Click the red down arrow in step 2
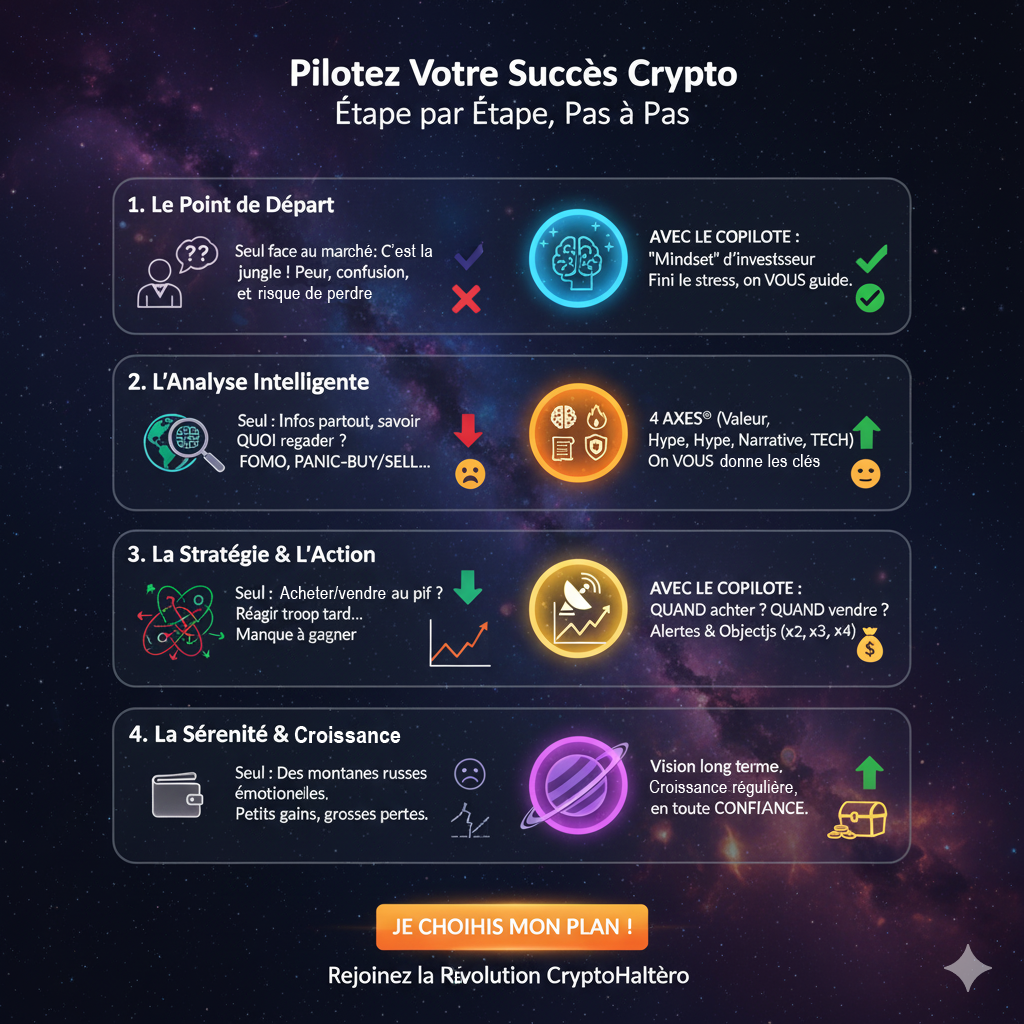This screenshot has width=1024, height=1024. click(x=469, y=429)
